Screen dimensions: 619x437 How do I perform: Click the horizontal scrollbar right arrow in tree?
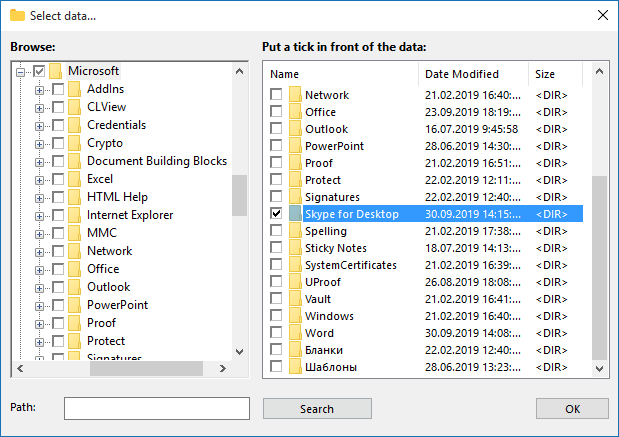coord(223,369)
